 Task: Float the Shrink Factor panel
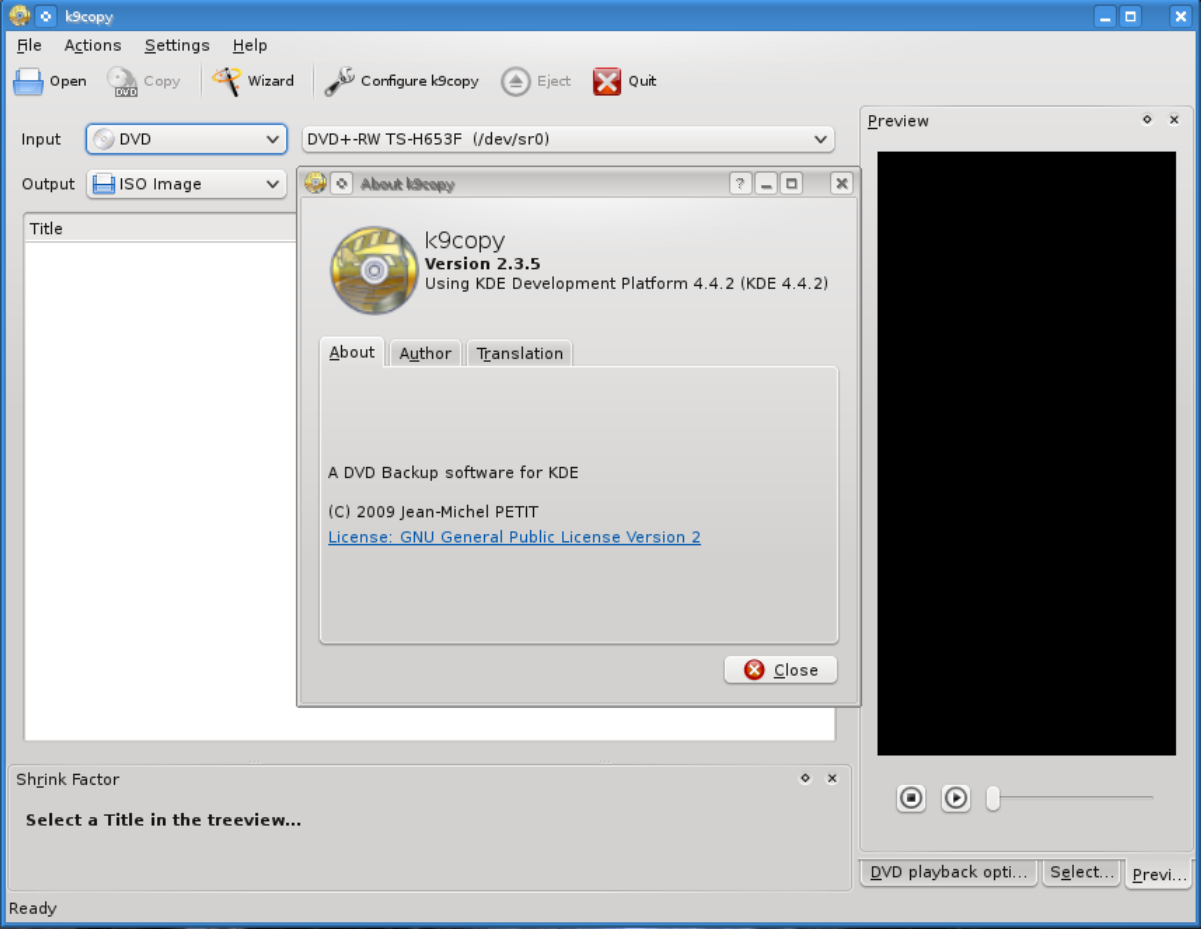click(805, 779)
